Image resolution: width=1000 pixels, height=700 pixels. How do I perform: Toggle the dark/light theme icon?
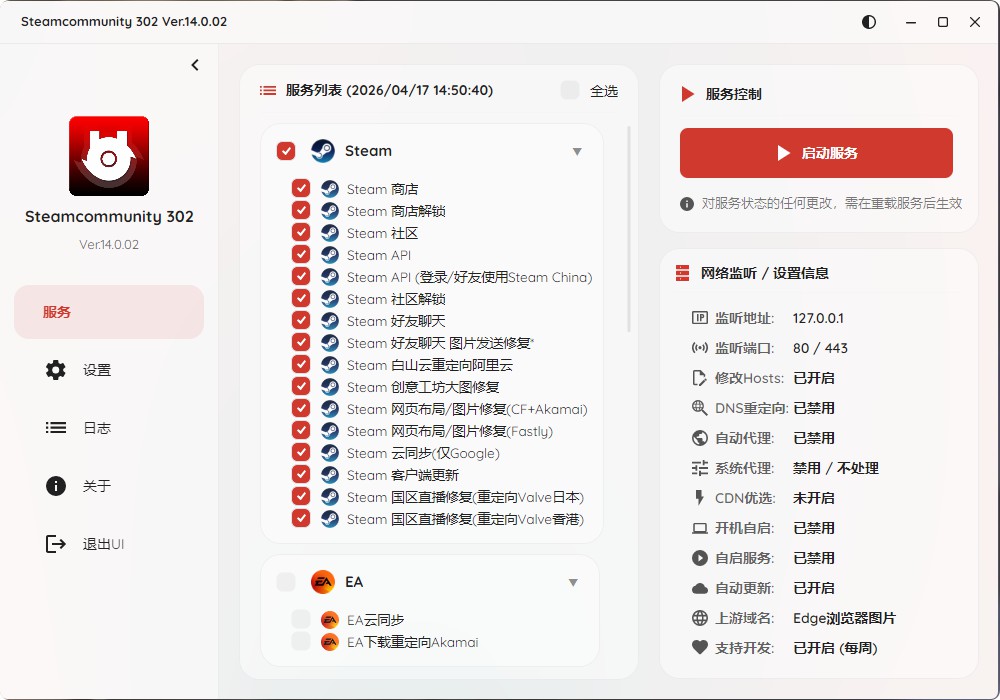coord(869,22)
